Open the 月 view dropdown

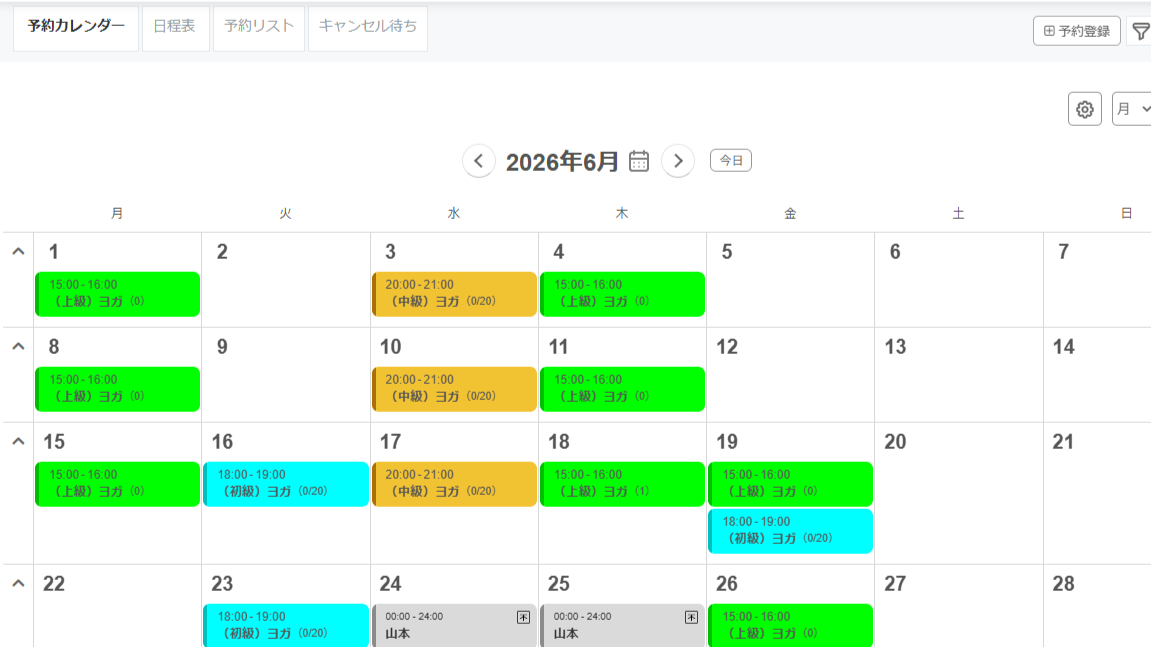pyautogui.click(x=1131, y=109)
